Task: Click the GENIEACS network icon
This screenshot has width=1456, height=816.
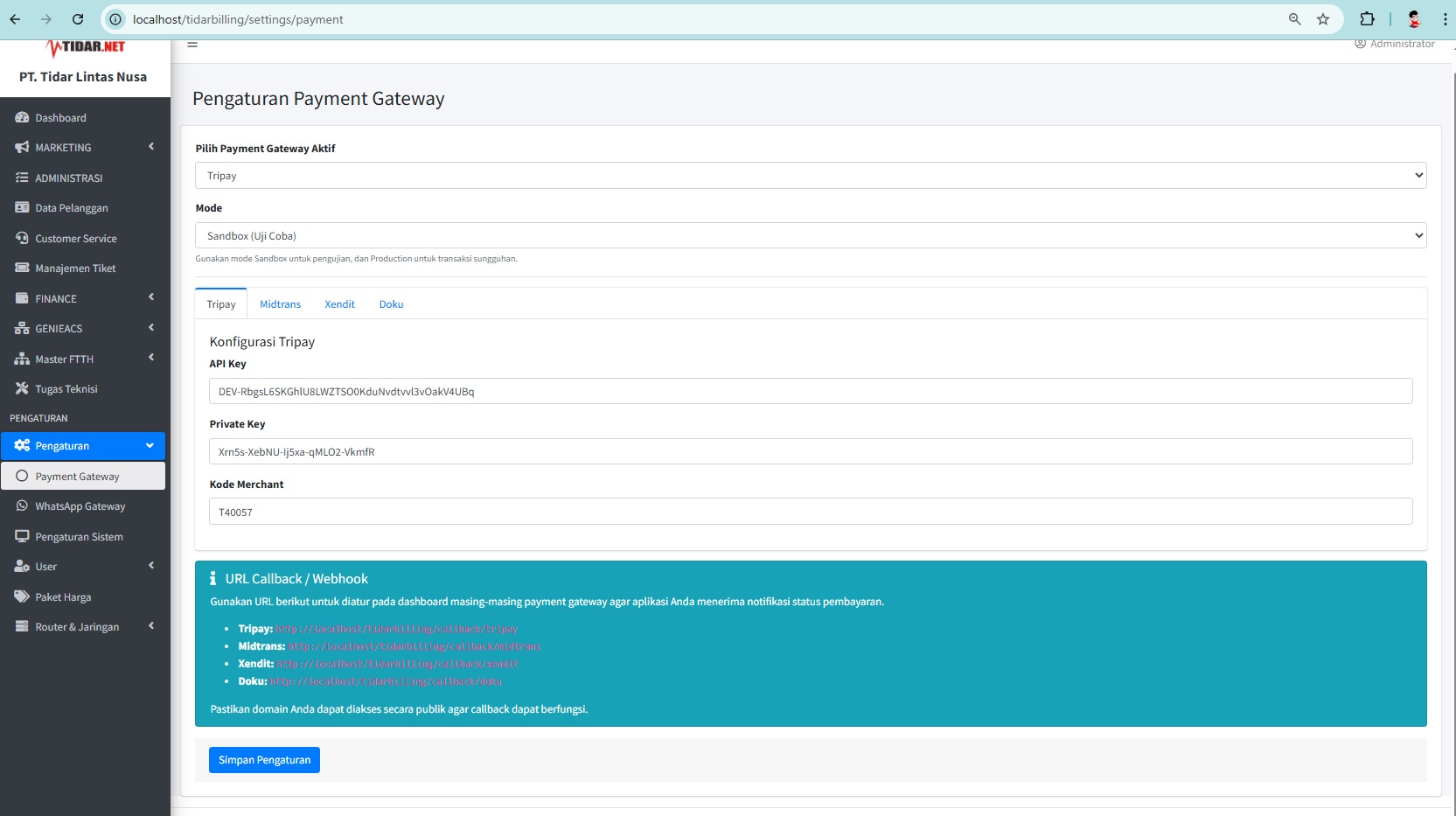Action: coord(22,329)
